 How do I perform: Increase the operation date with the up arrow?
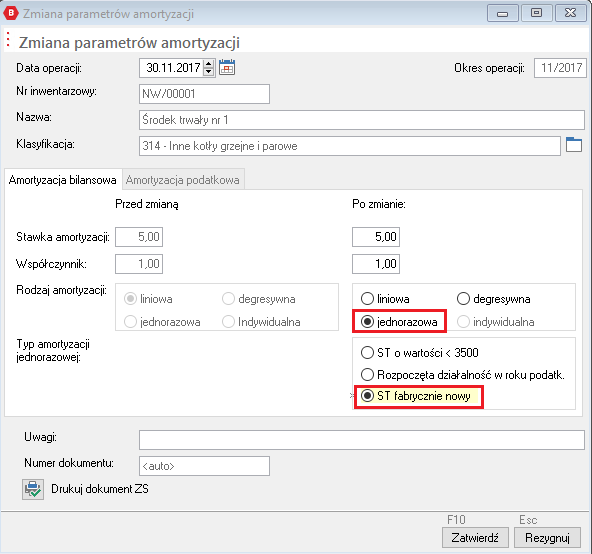208,64
